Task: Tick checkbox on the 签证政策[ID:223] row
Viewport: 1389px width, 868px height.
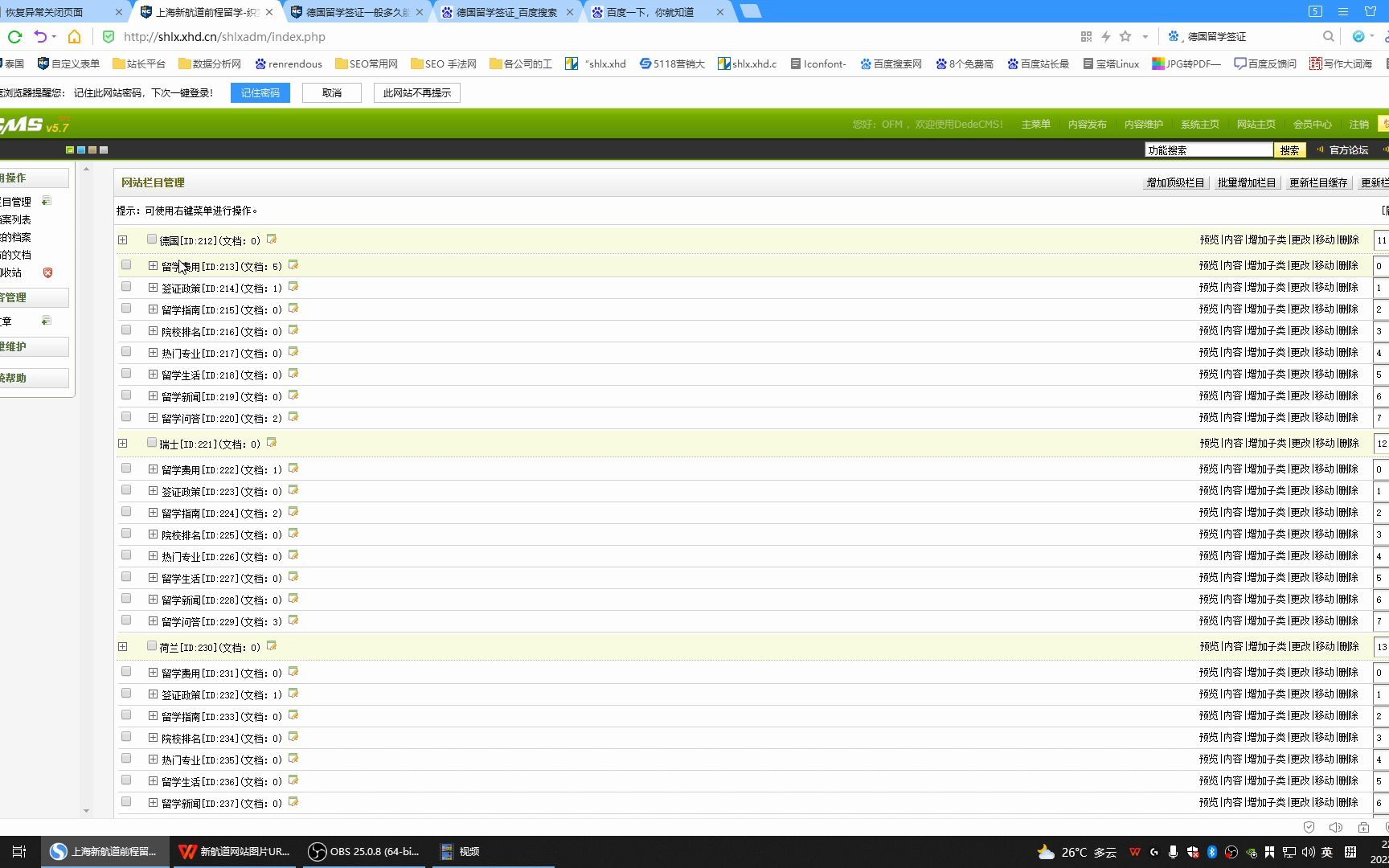Action: pos(126,489)
